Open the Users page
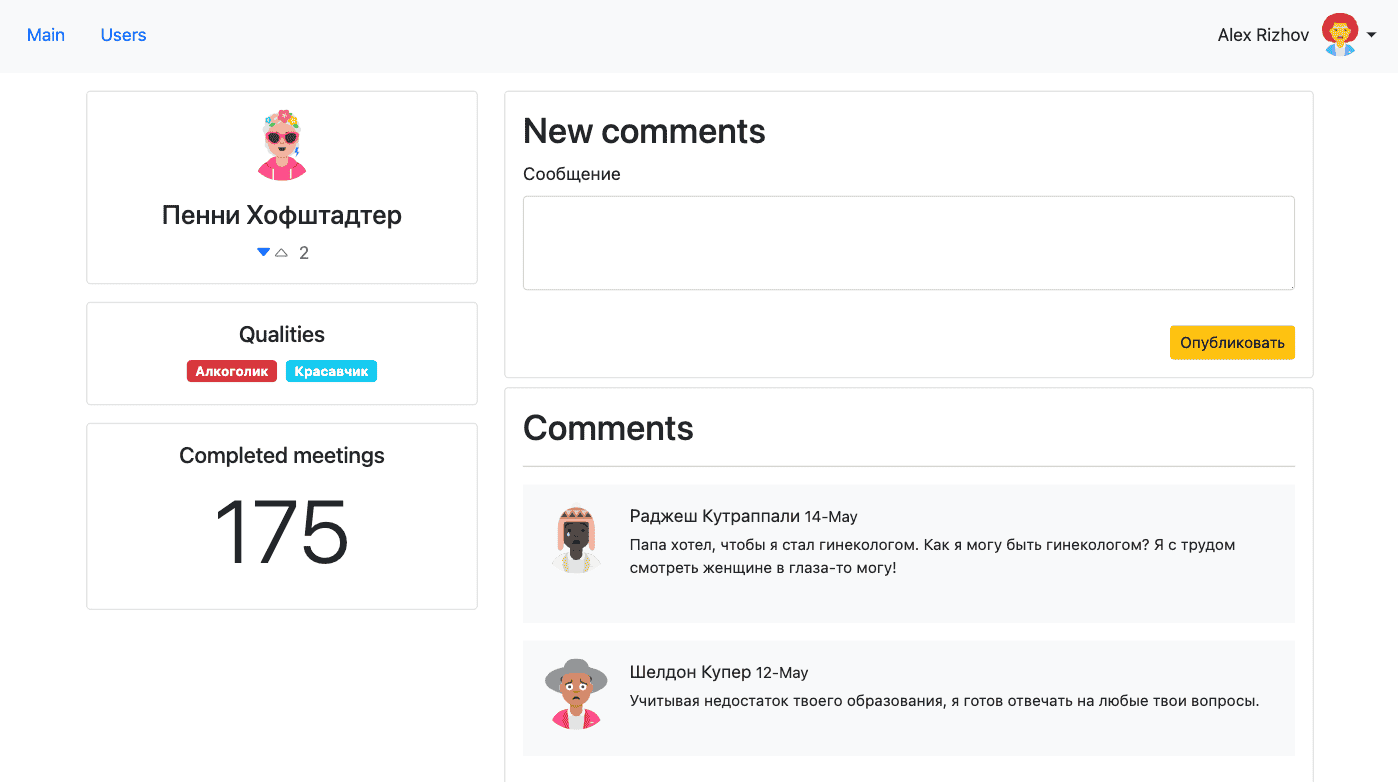 [x=123, y=35]
